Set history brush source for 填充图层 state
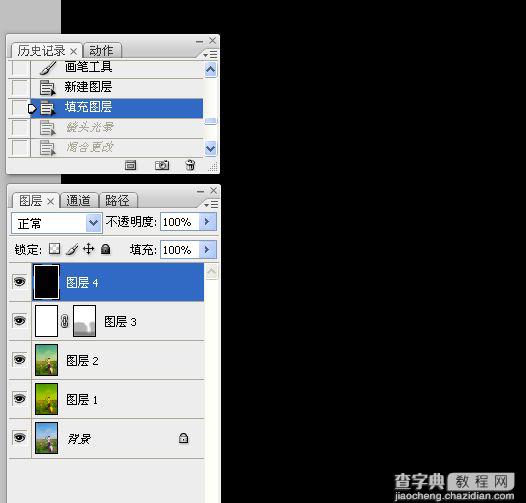The width and height of the screenshot is (526, 503). tap(19, 107)
